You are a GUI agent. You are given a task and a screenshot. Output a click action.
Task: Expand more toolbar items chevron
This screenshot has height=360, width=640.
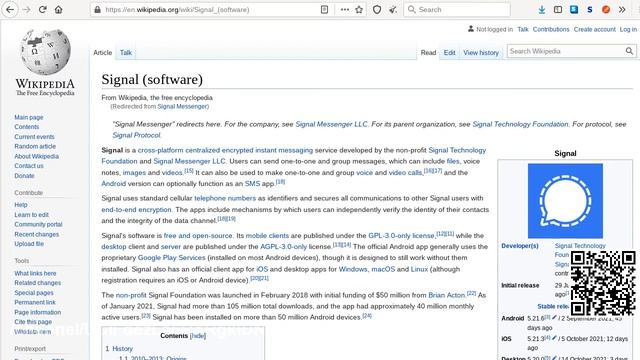(x=622, y=9)
